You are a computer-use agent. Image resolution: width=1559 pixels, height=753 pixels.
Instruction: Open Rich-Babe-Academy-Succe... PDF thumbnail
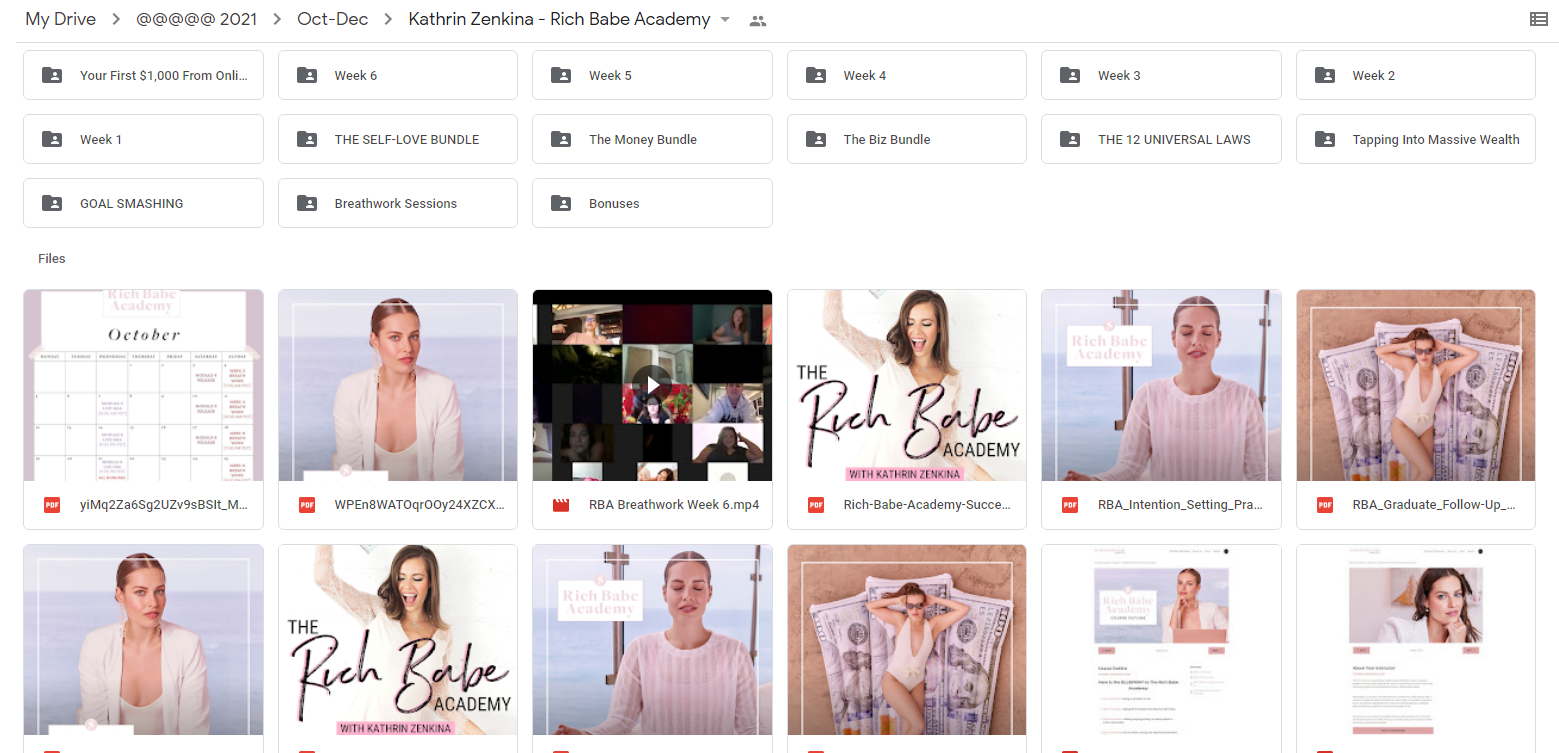pos(907,385)
